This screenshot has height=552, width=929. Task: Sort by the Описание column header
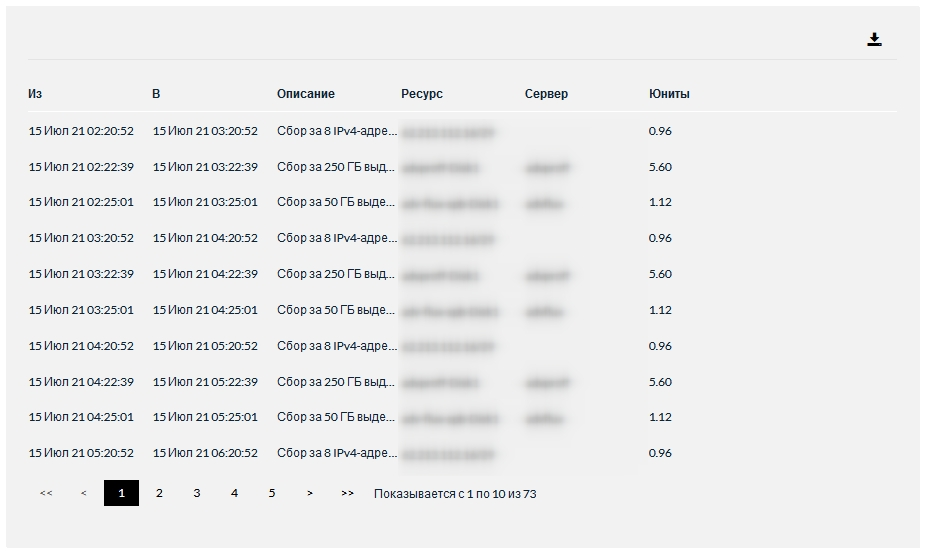[x=306, y=94]
